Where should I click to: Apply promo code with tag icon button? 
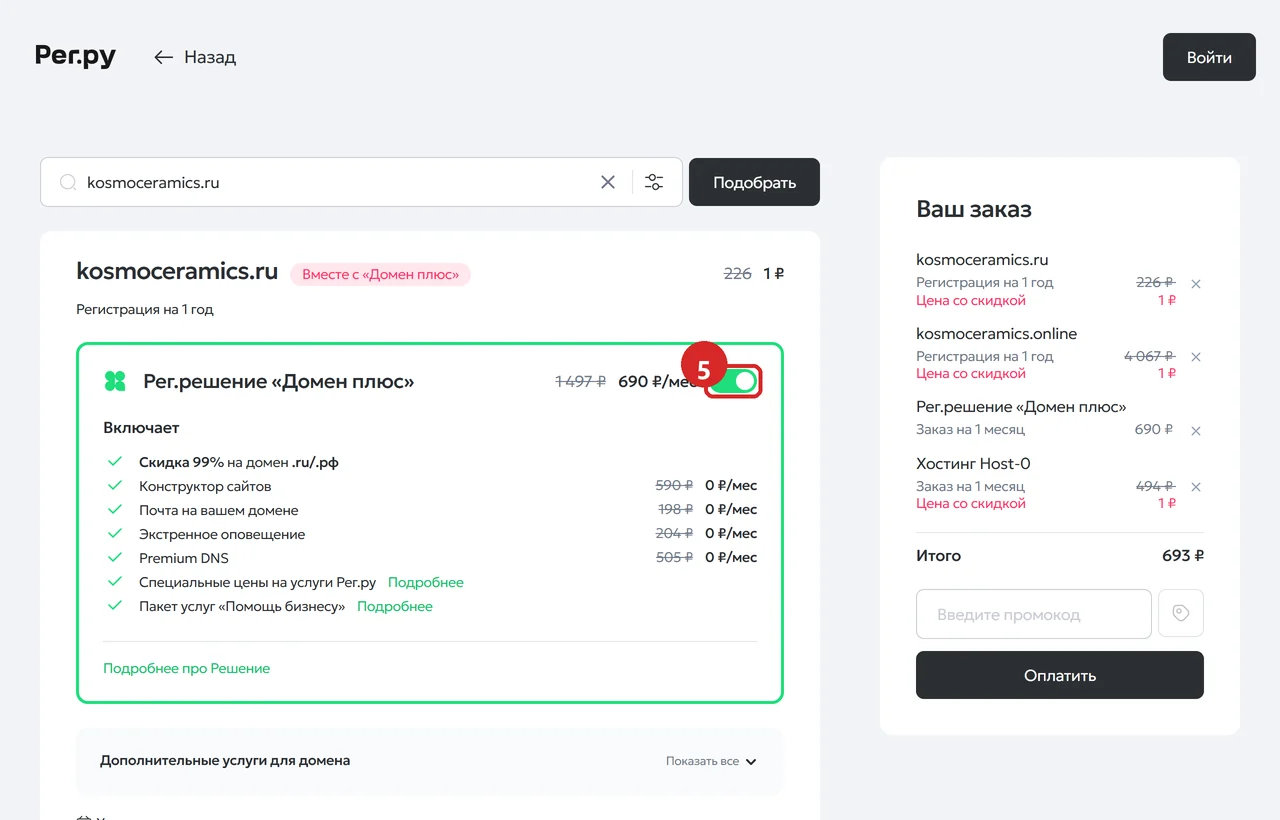(1181, 614)
